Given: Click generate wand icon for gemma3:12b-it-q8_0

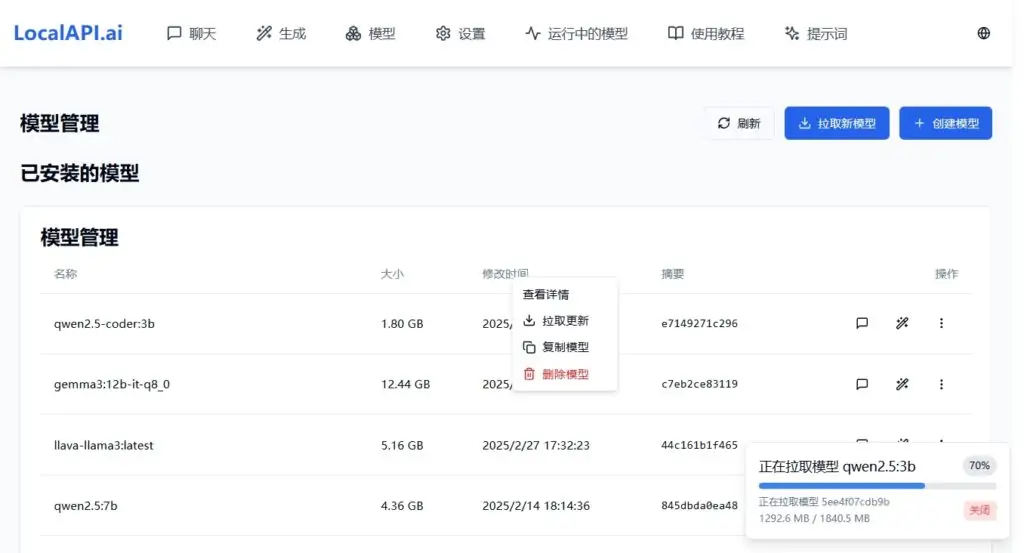Looking at the screenshot, I should [902, 385].
